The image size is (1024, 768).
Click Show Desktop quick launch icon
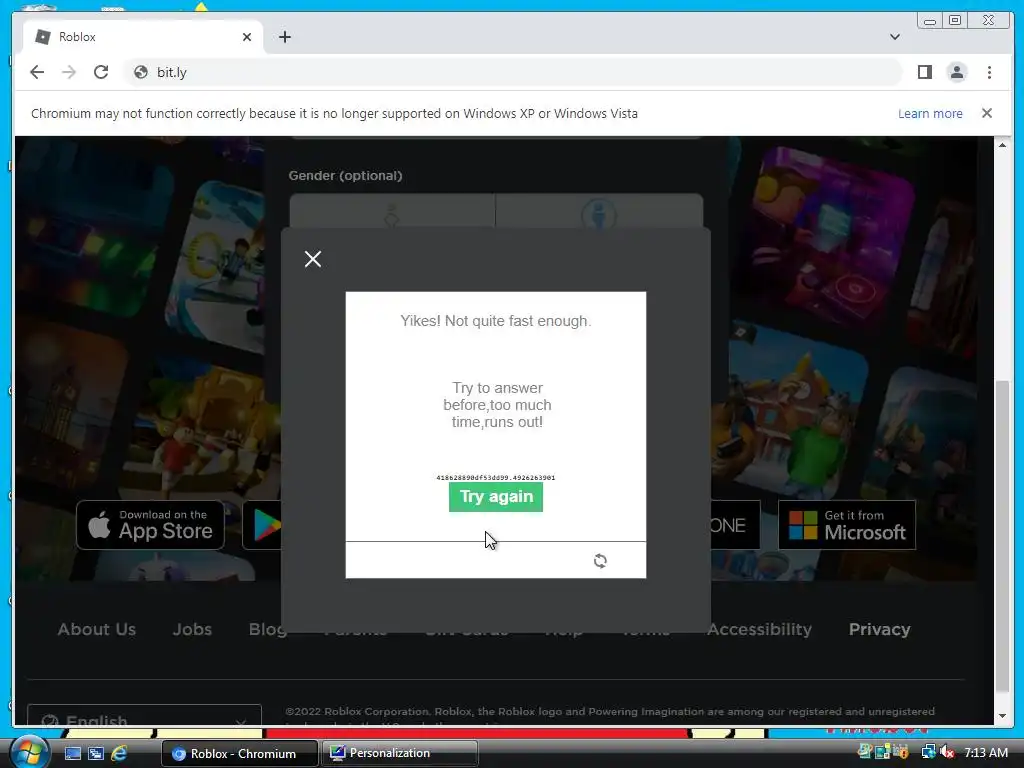tap(73, 754)
